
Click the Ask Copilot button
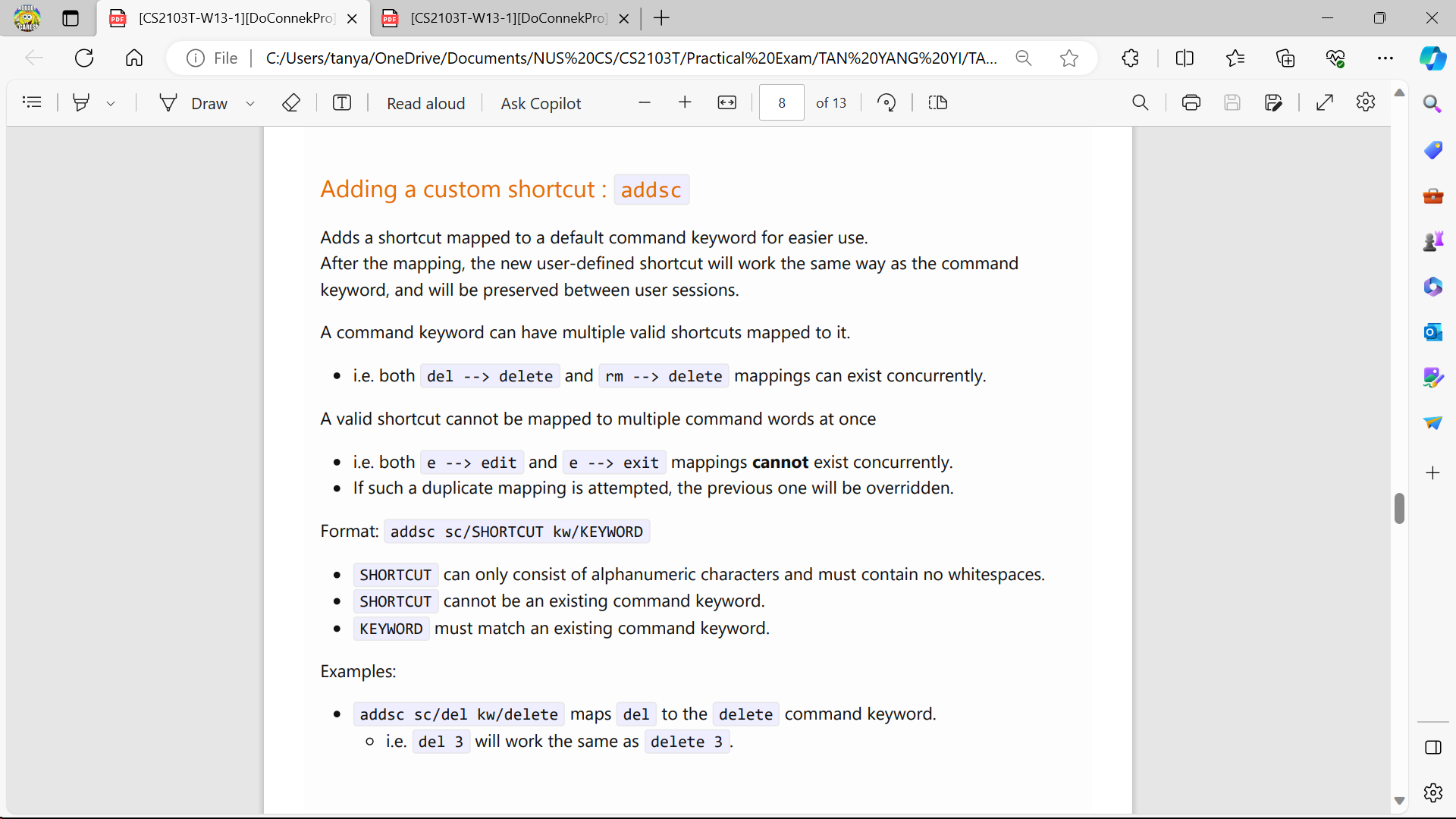point(541,103)
